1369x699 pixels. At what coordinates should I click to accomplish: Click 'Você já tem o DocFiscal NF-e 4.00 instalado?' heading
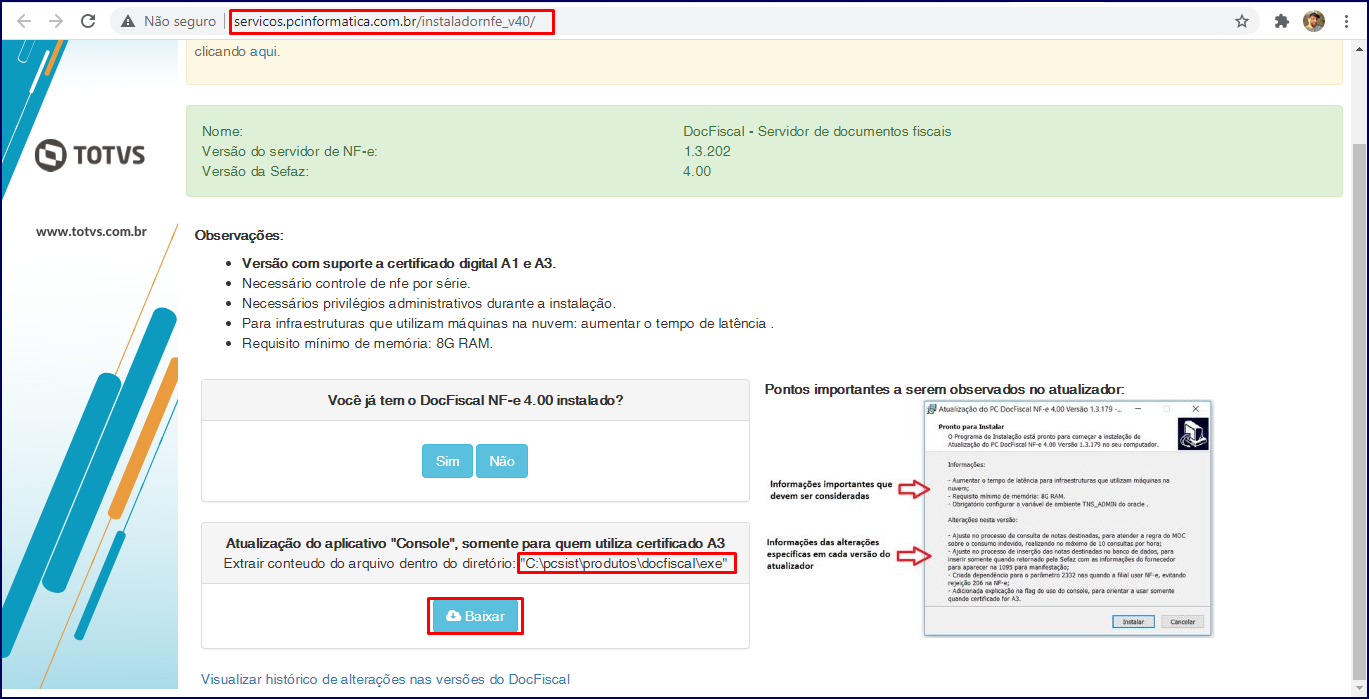click(475, 400)
